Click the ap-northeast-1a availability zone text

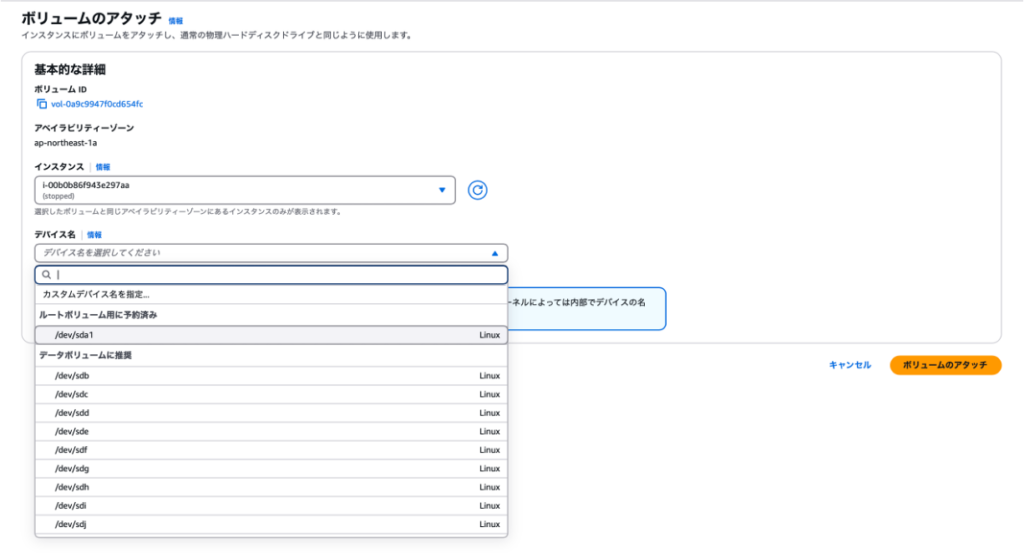[65, 143]
